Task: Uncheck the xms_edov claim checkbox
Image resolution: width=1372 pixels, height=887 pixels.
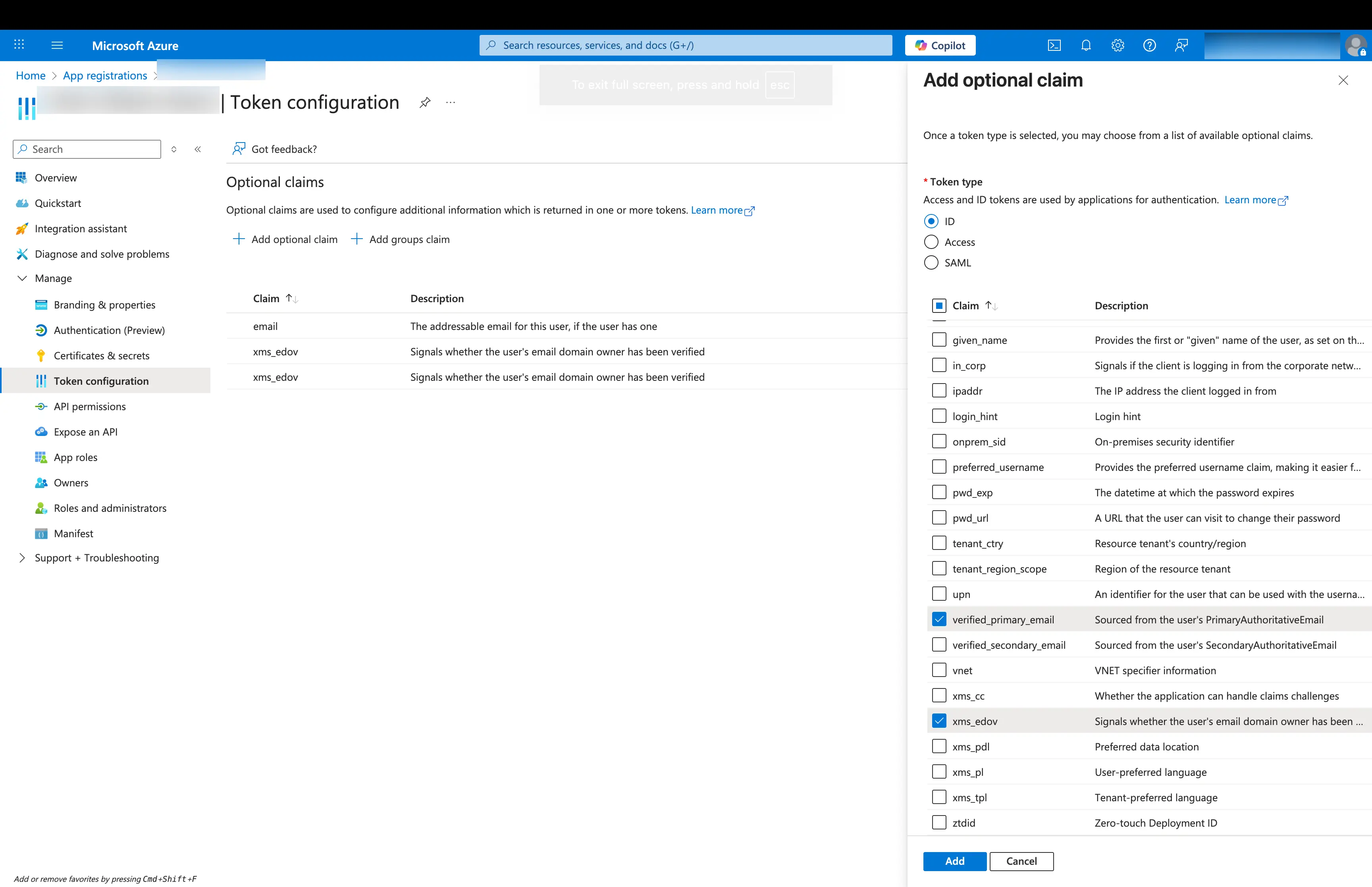Action: [939, 721]
